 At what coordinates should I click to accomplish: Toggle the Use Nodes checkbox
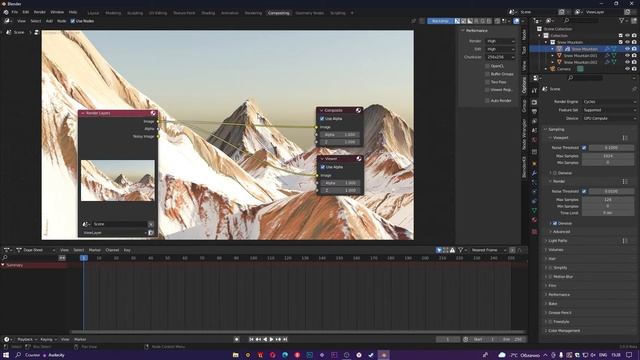[73, 21]
